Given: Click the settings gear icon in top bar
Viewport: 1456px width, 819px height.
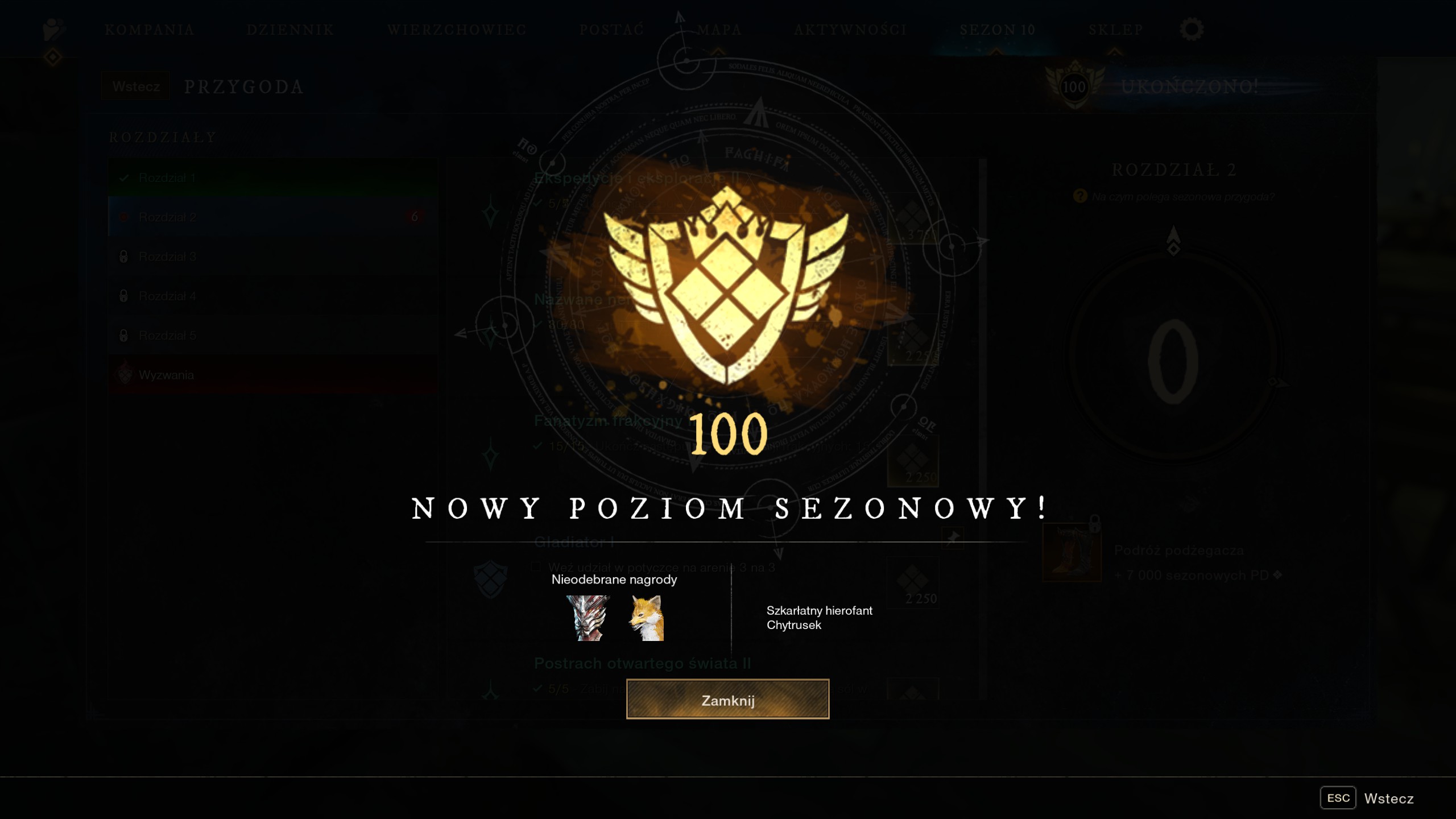Looking at the screenshot, I should [1192, 29].
